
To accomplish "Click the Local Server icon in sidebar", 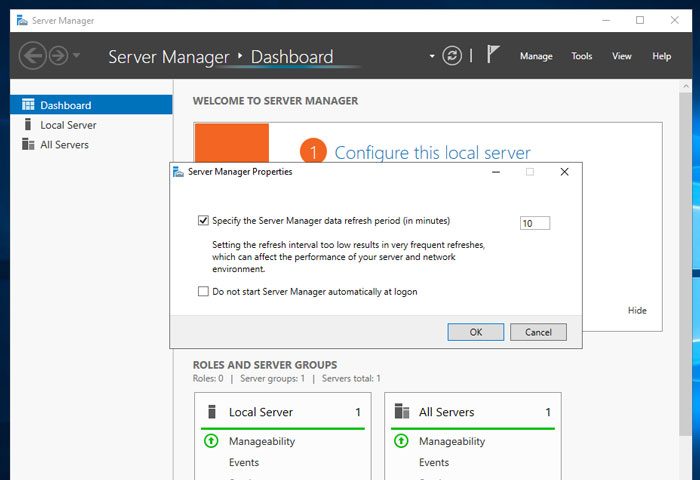I will (x=28, y=125).
